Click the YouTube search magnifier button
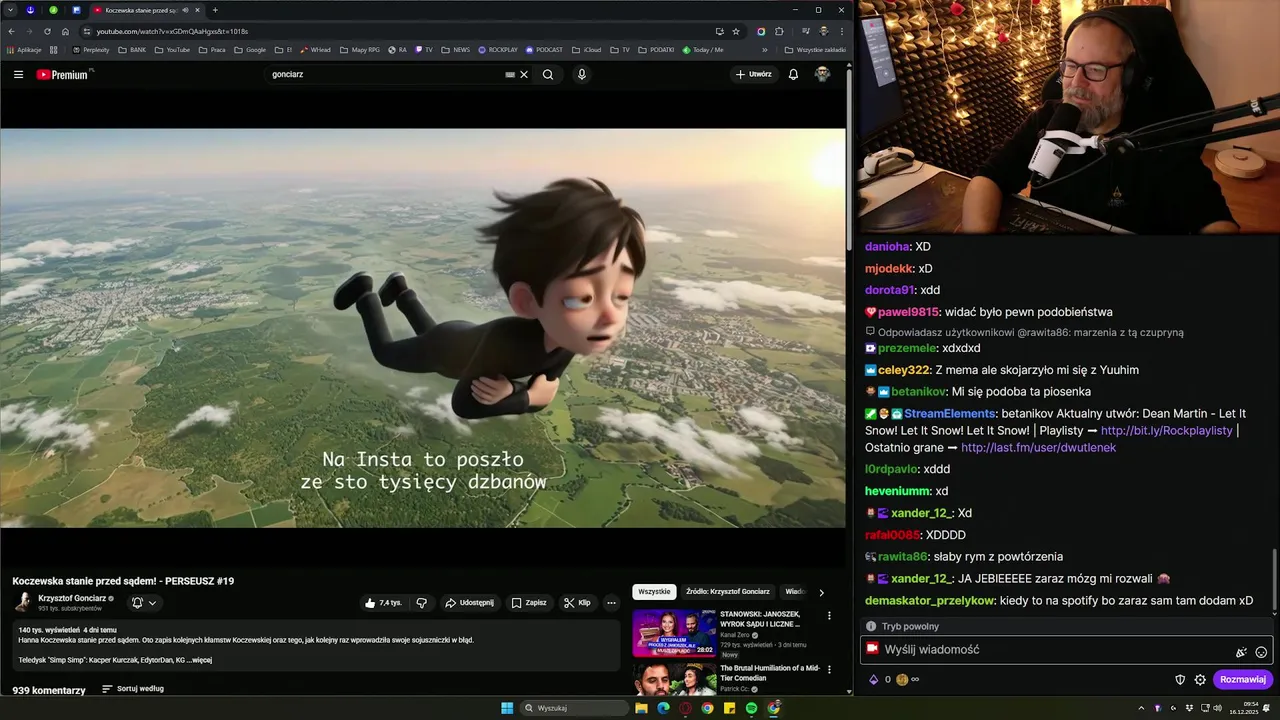This screenshot has width=1280, height=720. (x=548, y=74)
